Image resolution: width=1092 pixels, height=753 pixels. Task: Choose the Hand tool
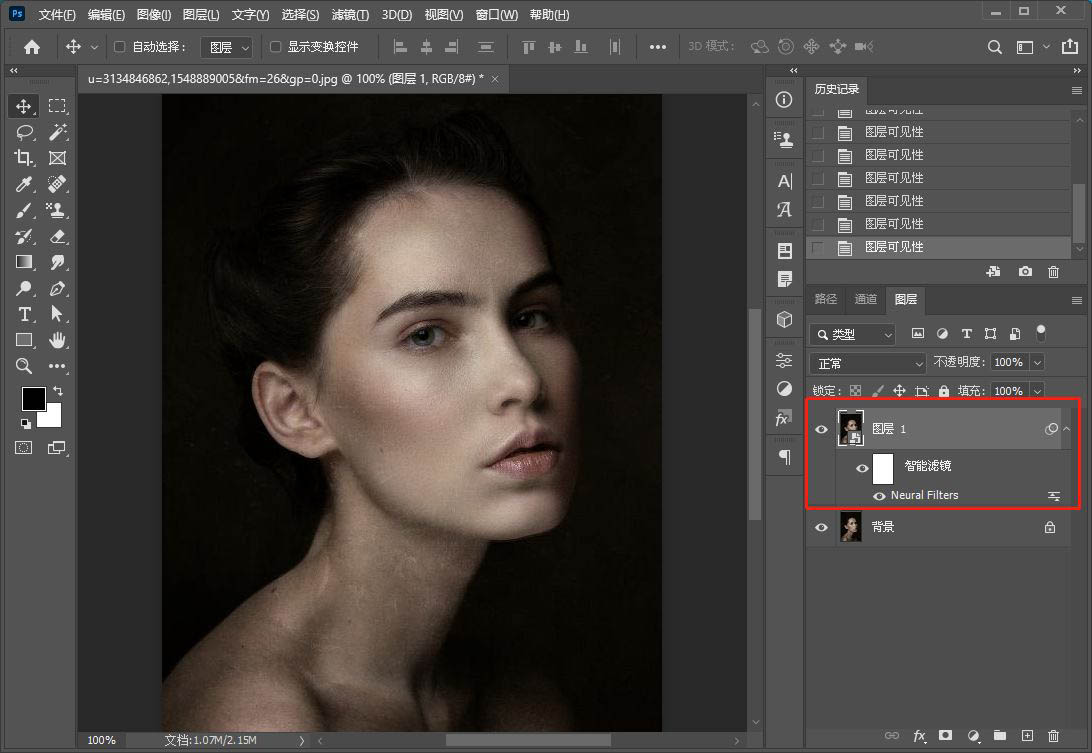pyautogui.click(x=58, y=340)
